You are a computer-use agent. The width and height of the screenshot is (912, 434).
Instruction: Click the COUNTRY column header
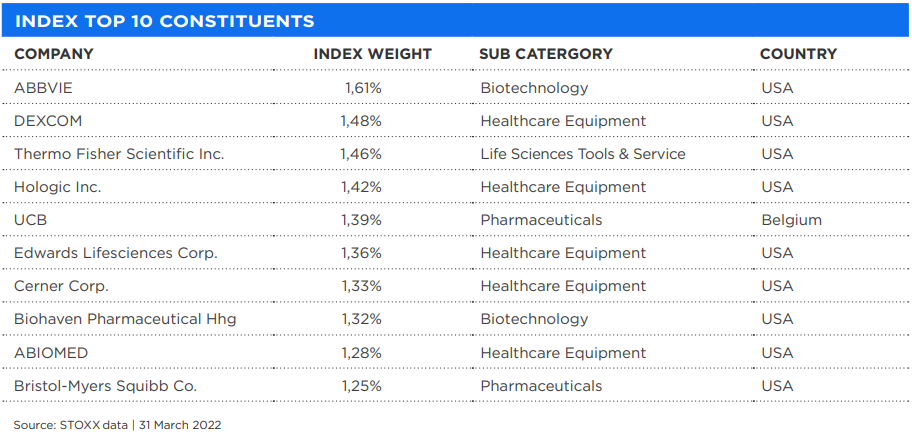point(798,54)
